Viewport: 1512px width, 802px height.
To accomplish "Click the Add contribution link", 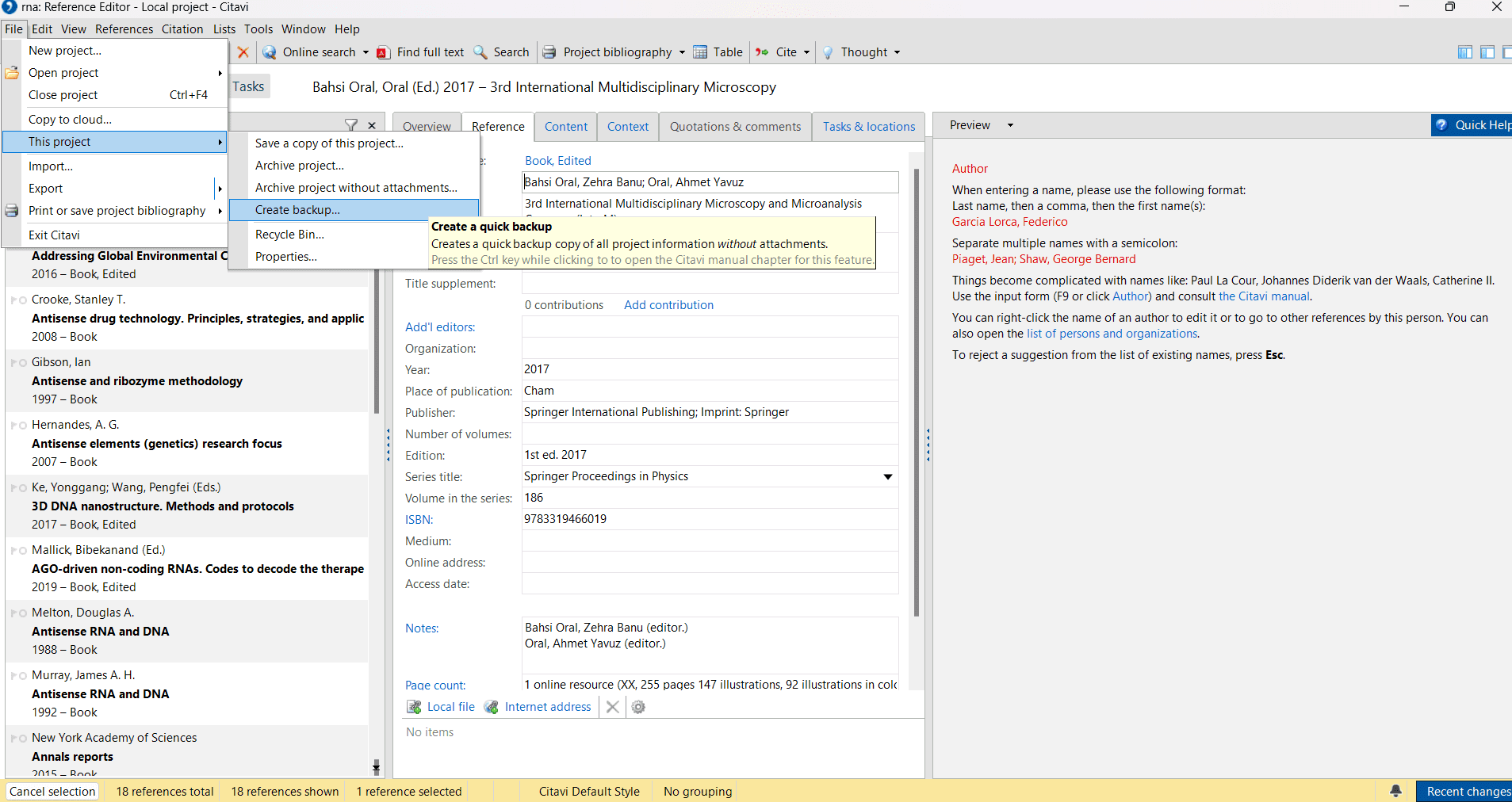I will [668, 305].
